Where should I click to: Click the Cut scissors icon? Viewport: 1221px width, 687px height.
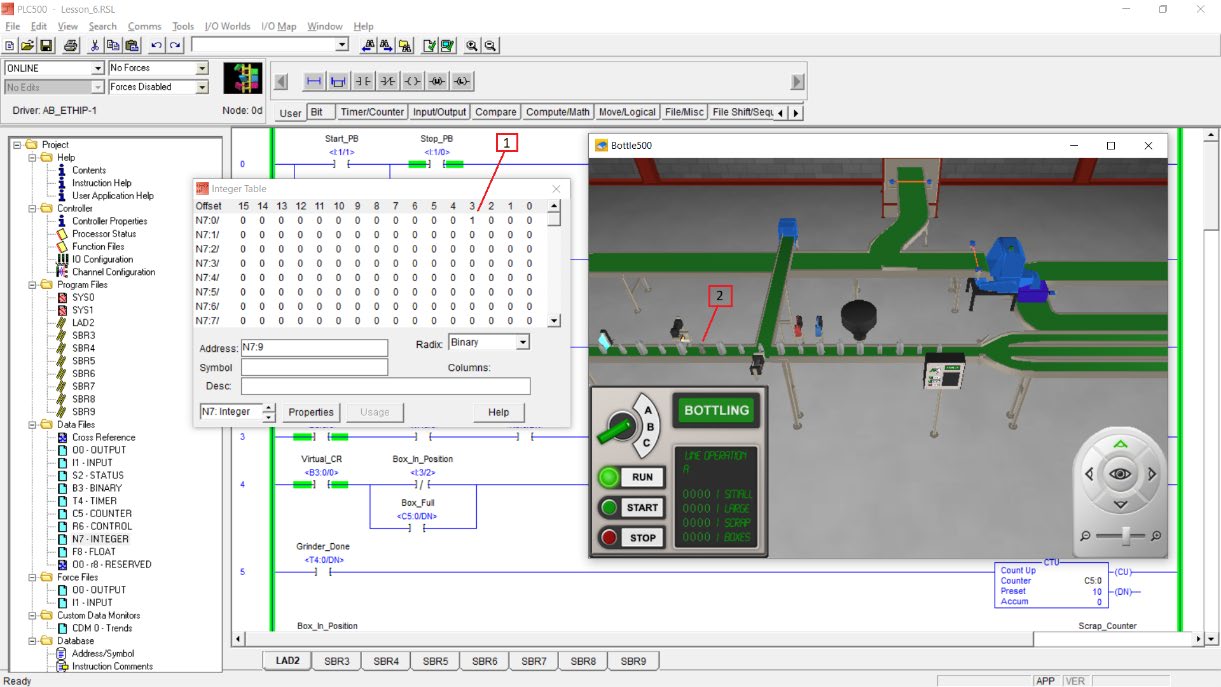pos(95,45)
